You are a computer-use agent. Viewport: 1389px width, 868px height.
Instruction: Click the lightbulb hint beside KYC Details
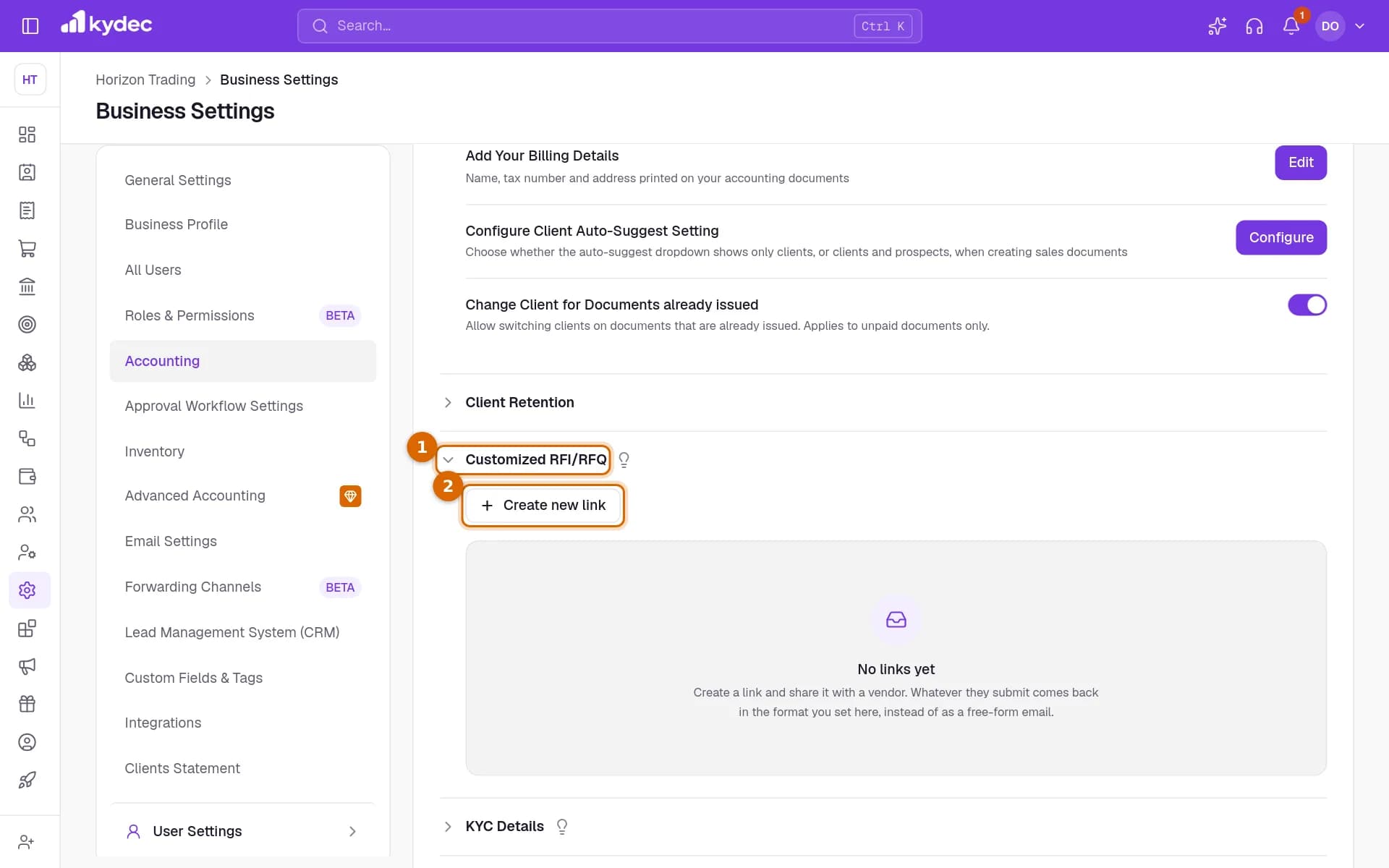coord(562,827)
